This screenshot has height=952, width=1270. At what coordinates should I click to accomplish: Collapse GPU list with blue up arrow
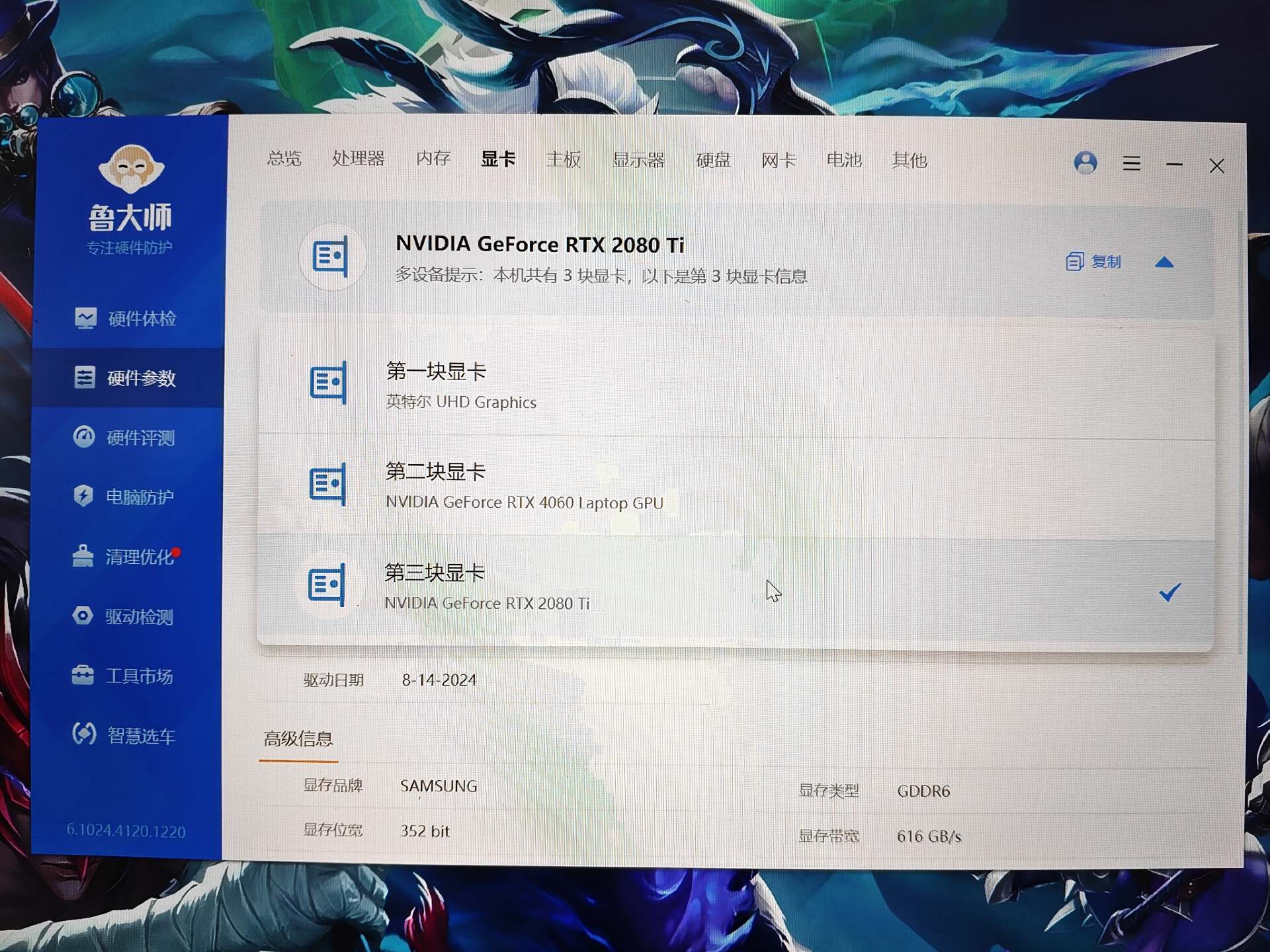[x=1164, y=263]
